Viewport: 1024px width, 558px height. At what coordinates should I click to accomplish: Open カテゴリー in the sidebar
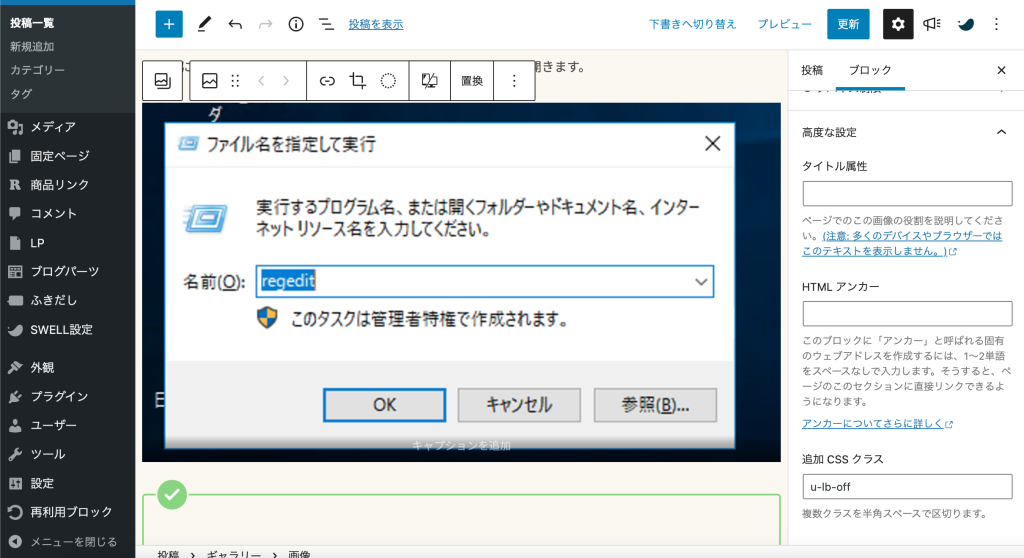click(x=37, y=70)
